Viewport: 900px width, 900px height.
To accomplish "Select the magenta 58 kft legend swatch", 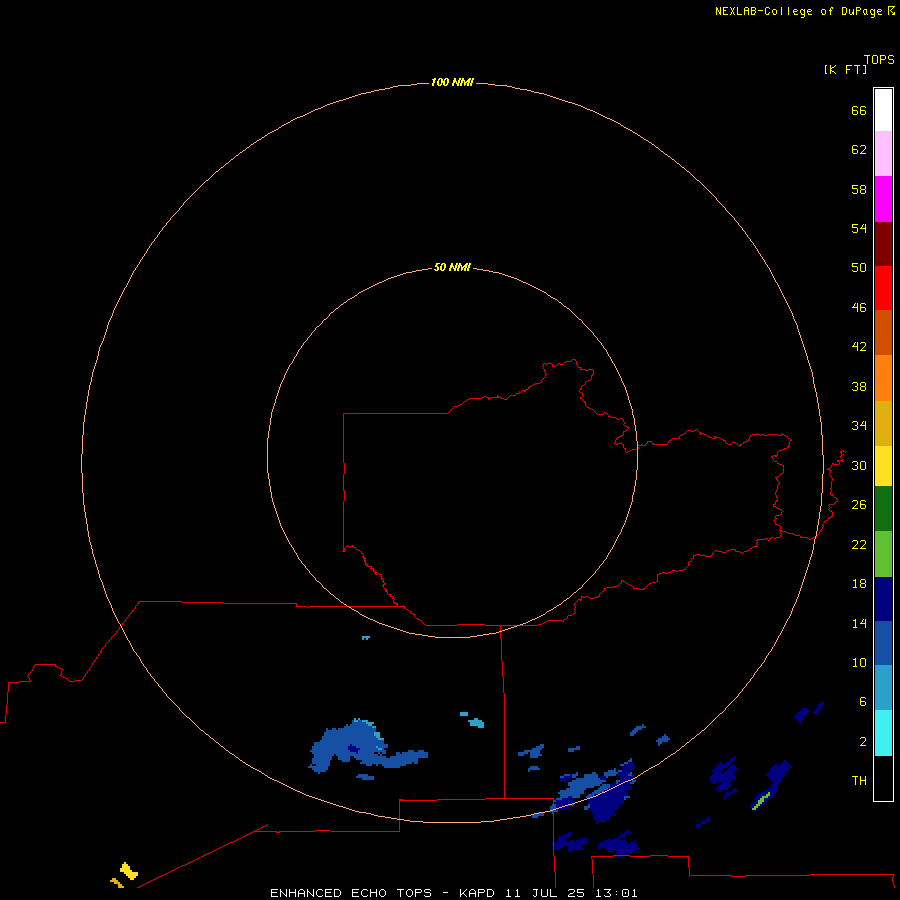I will (883, 199).
